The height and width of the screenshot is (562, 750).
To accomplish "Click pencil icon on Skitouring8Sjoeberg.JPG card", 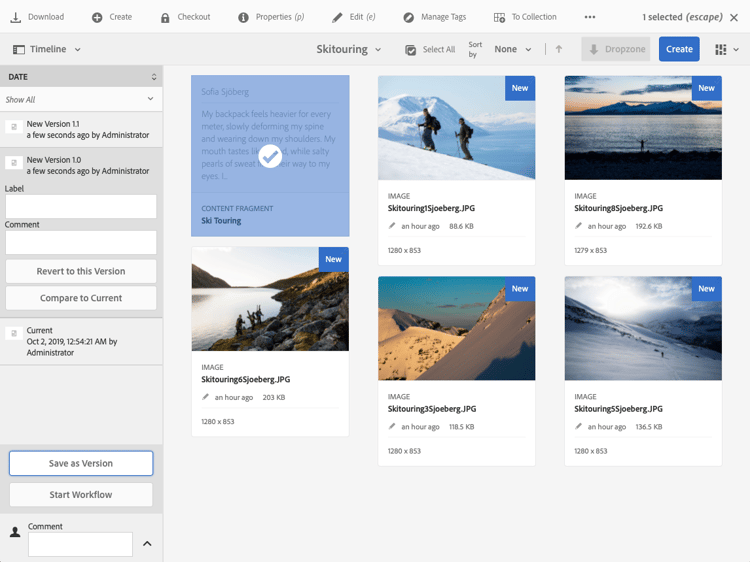I will click(579, 226).
